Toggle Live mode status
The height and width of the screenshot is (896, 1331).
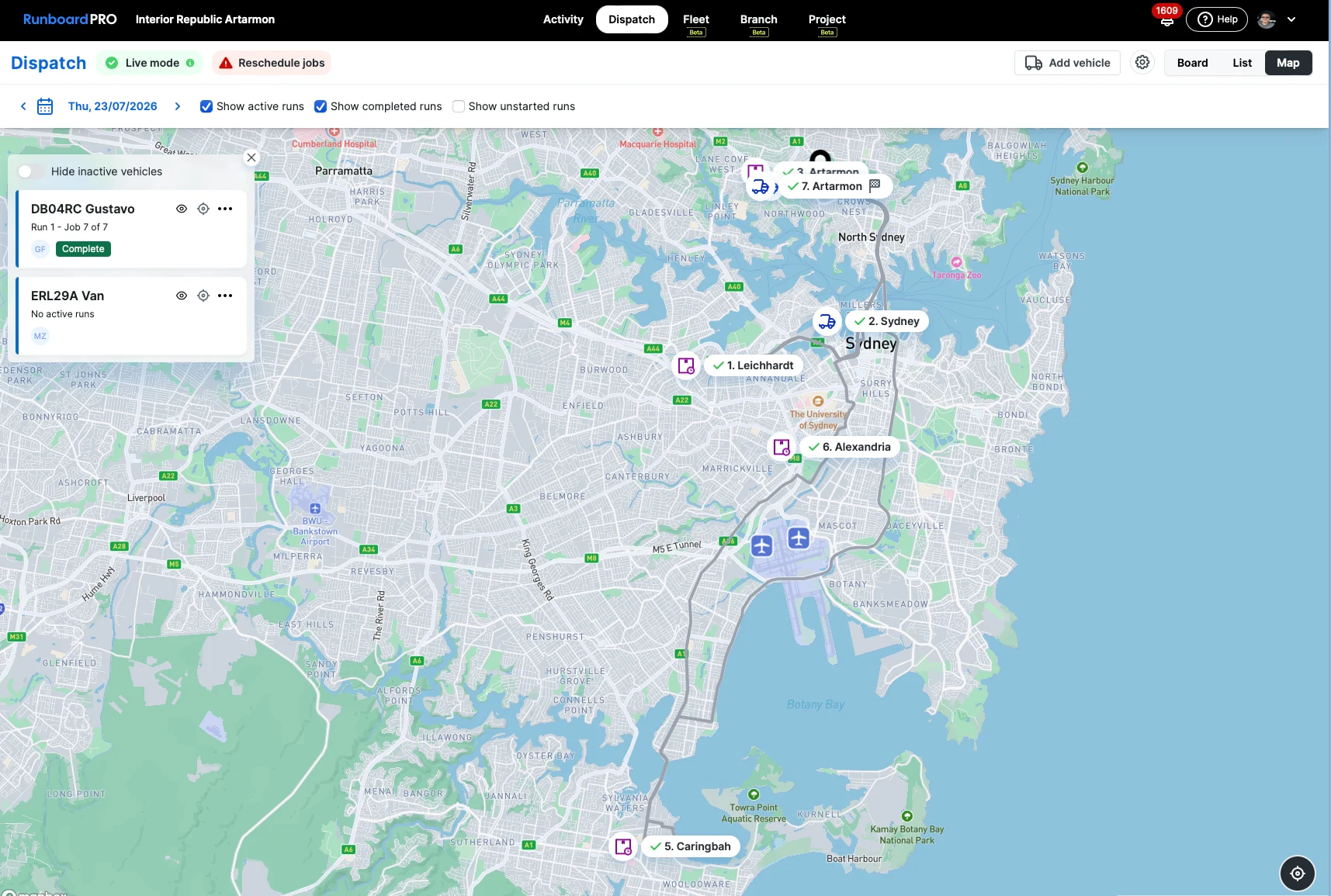[x=148, y=63]
